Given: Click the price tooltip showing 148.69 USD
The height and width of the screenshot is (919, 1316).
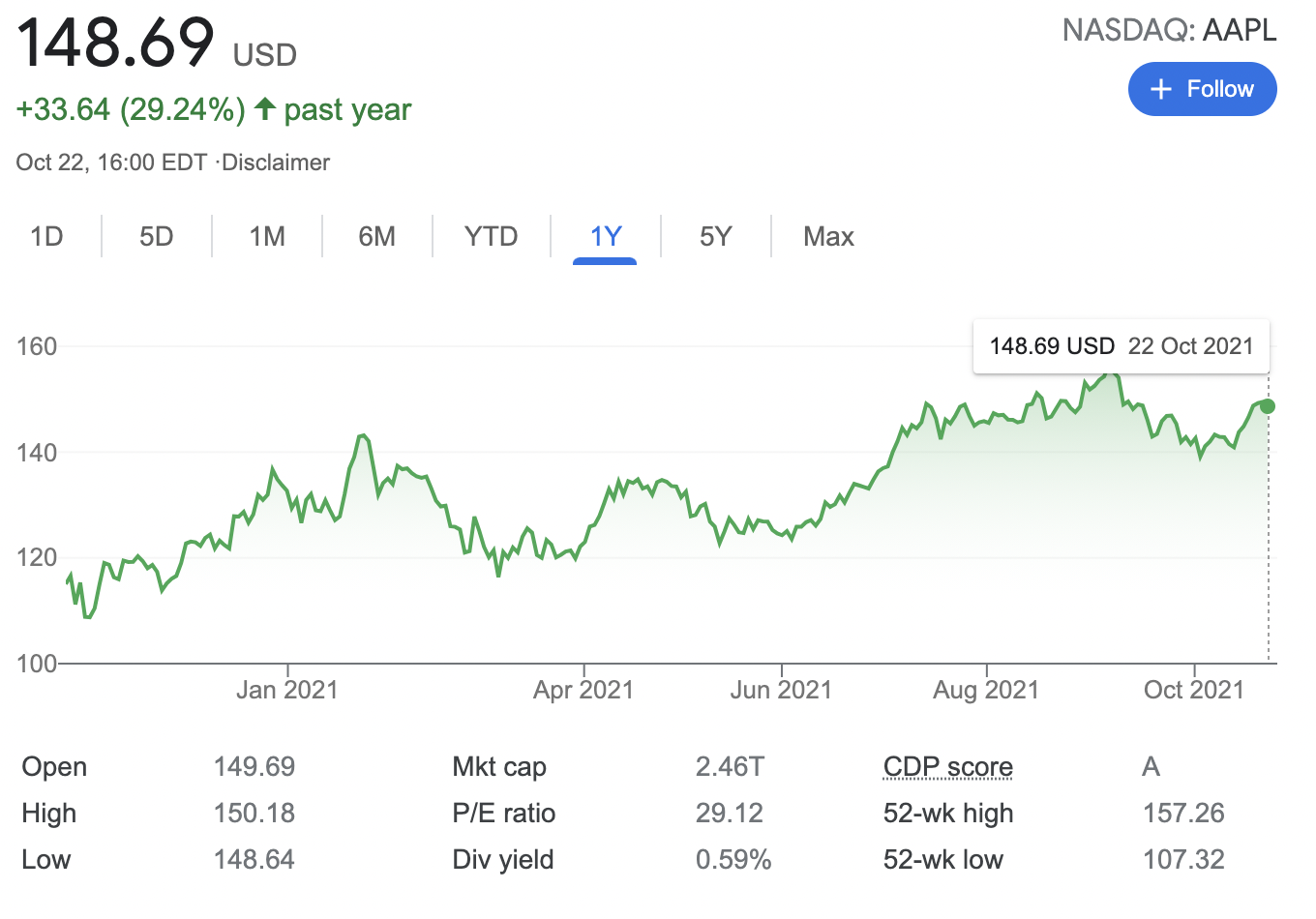Looking at the screenshot, I should click(1121, 345).
